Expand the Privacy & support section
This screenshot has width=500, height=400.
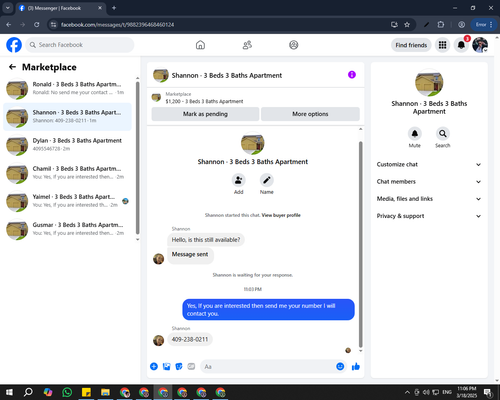(x=429, y=216)
